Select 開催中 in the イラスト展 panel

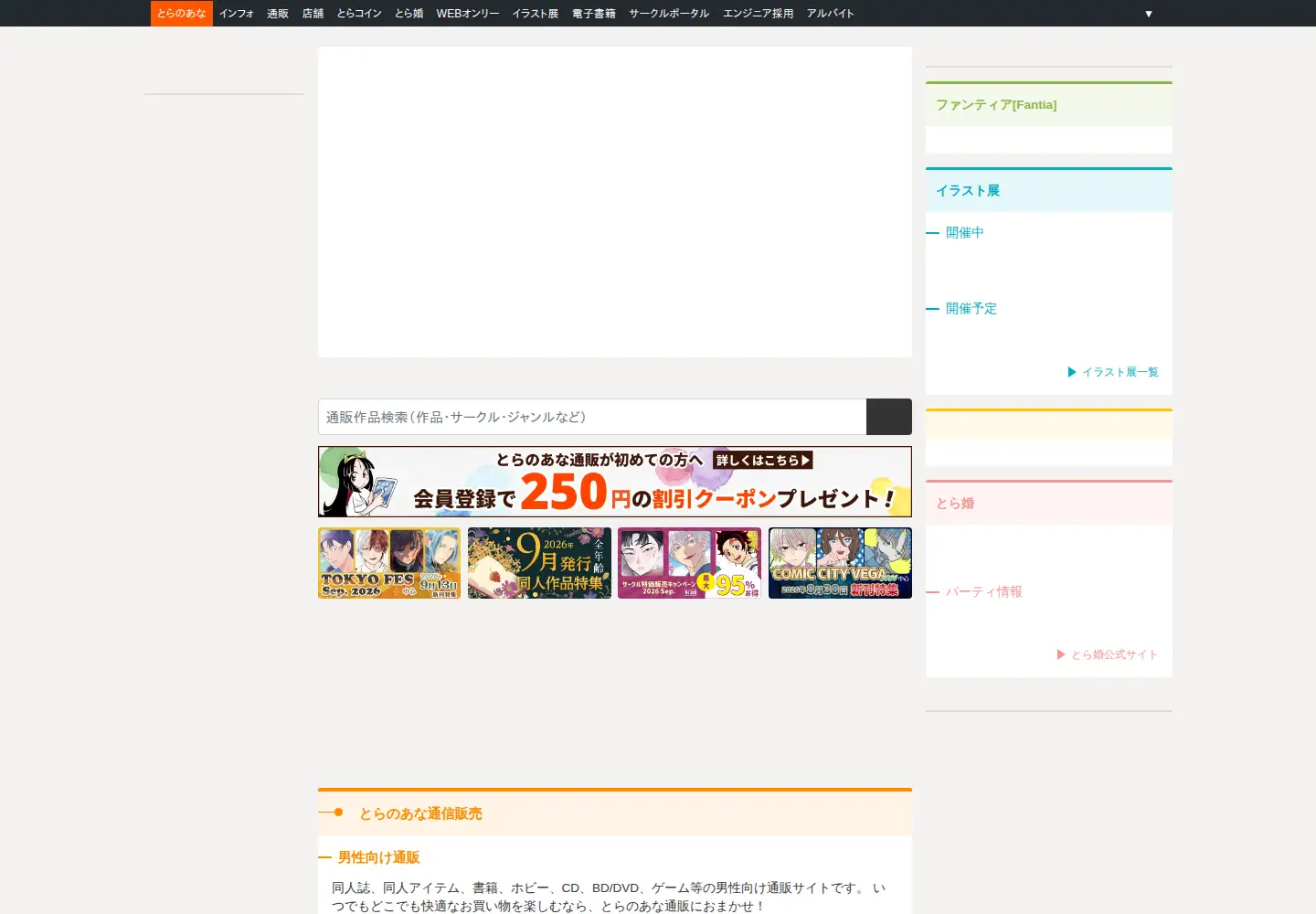click(x=965, y=233)
